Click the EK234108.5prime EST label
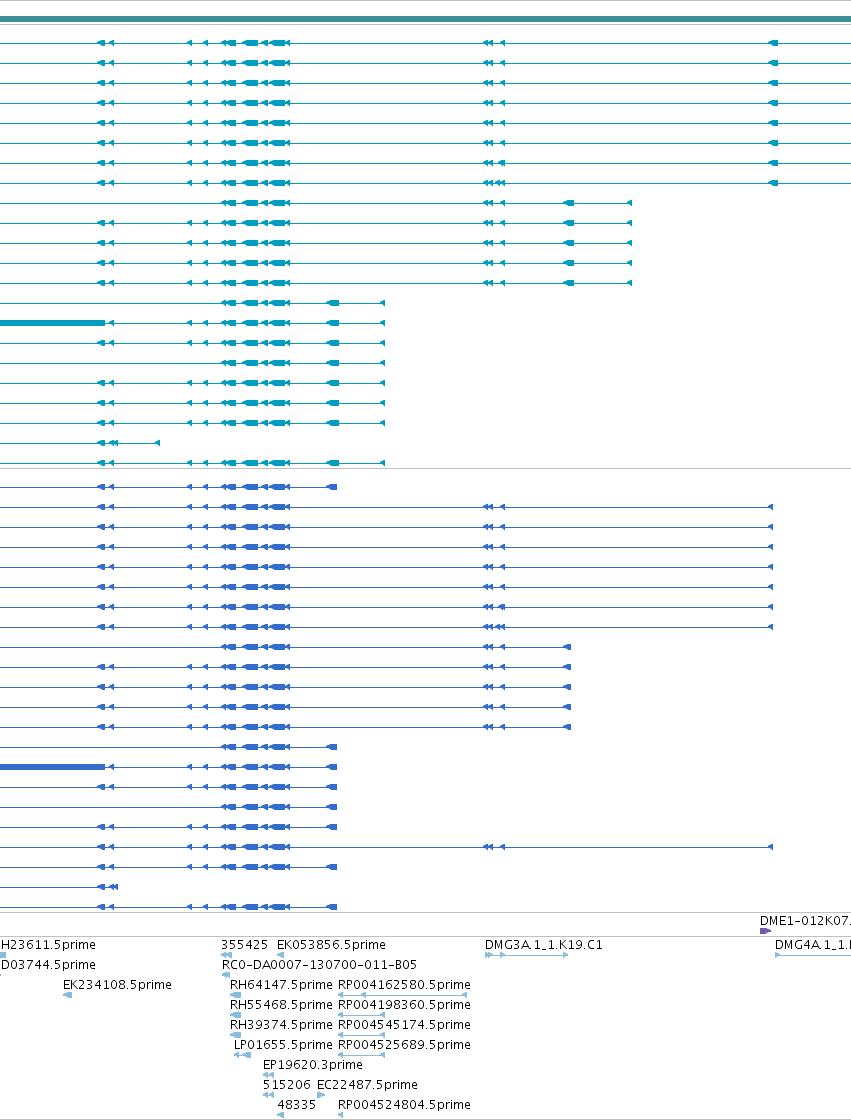The height and width of the screenshot is (1120, 851). (x=117, y=984)
